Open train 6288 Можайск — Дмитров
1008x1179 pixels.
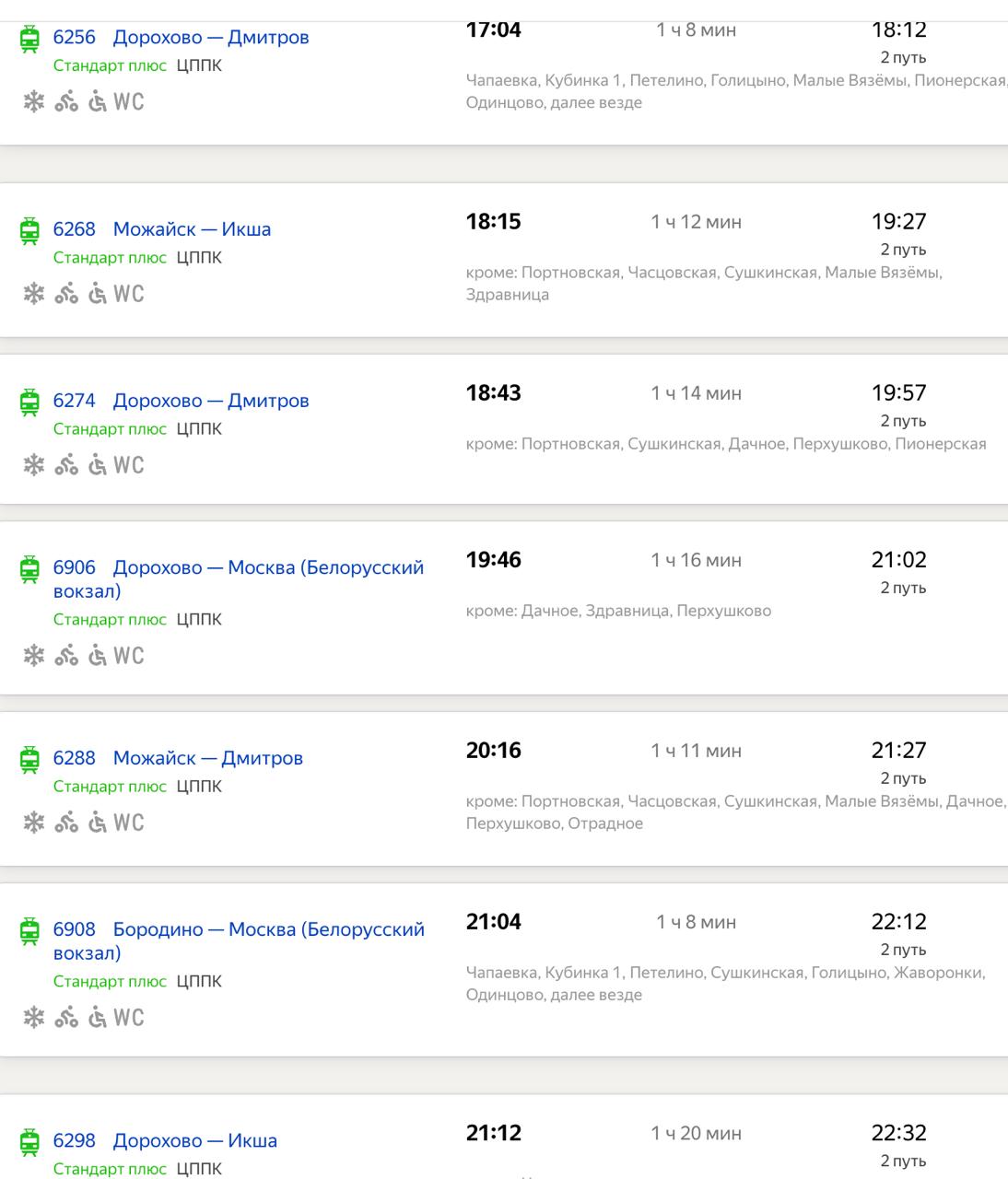pos(178,758)
